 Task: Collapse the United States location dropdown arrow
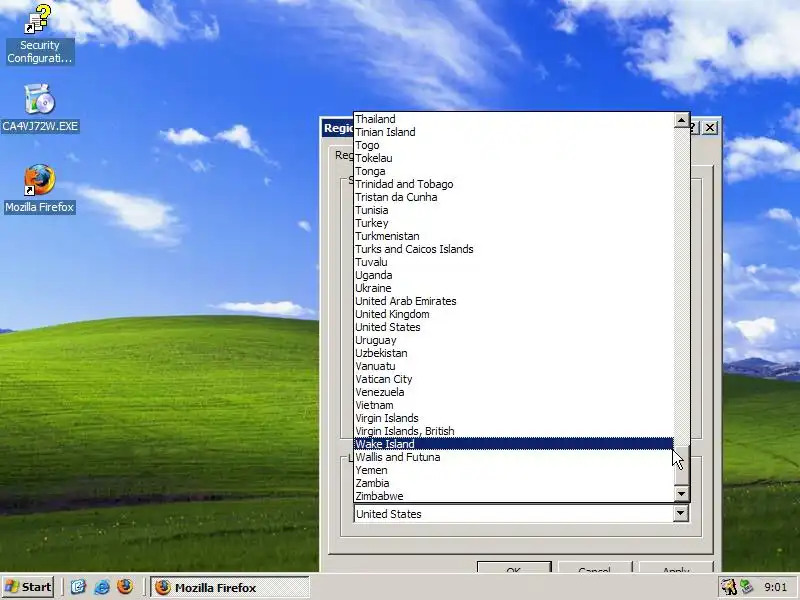pyautogui.click(x=681, y=513)
